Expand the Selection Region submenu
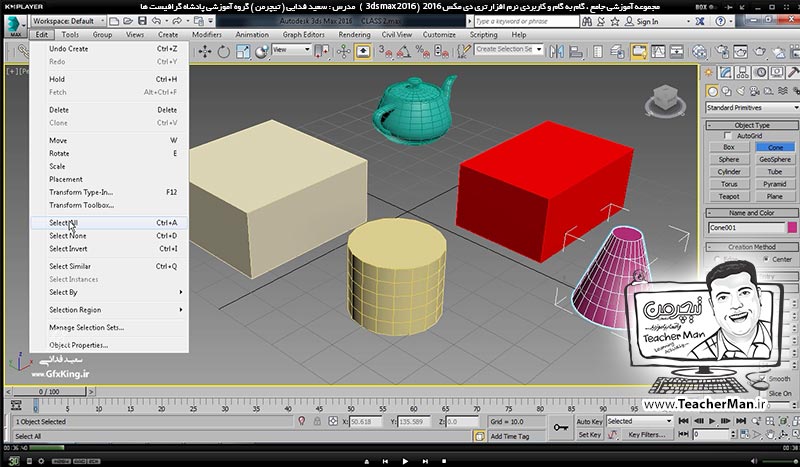 [x=109, y=310]
